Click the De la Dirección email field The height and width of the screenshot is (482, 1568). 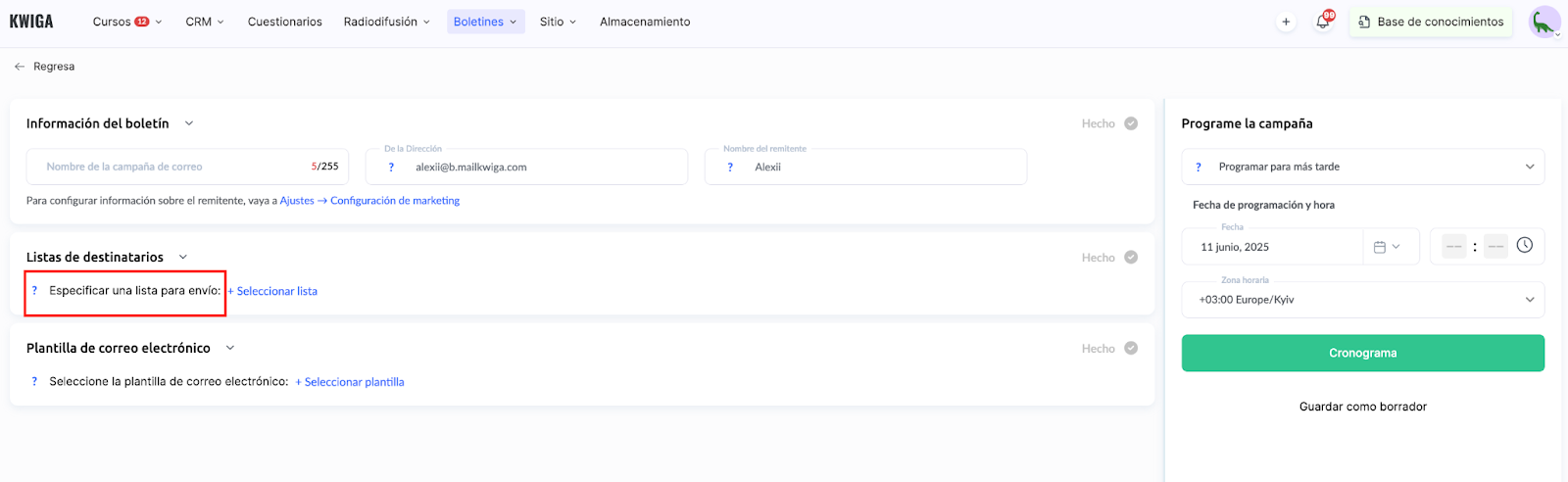[526, 167]
